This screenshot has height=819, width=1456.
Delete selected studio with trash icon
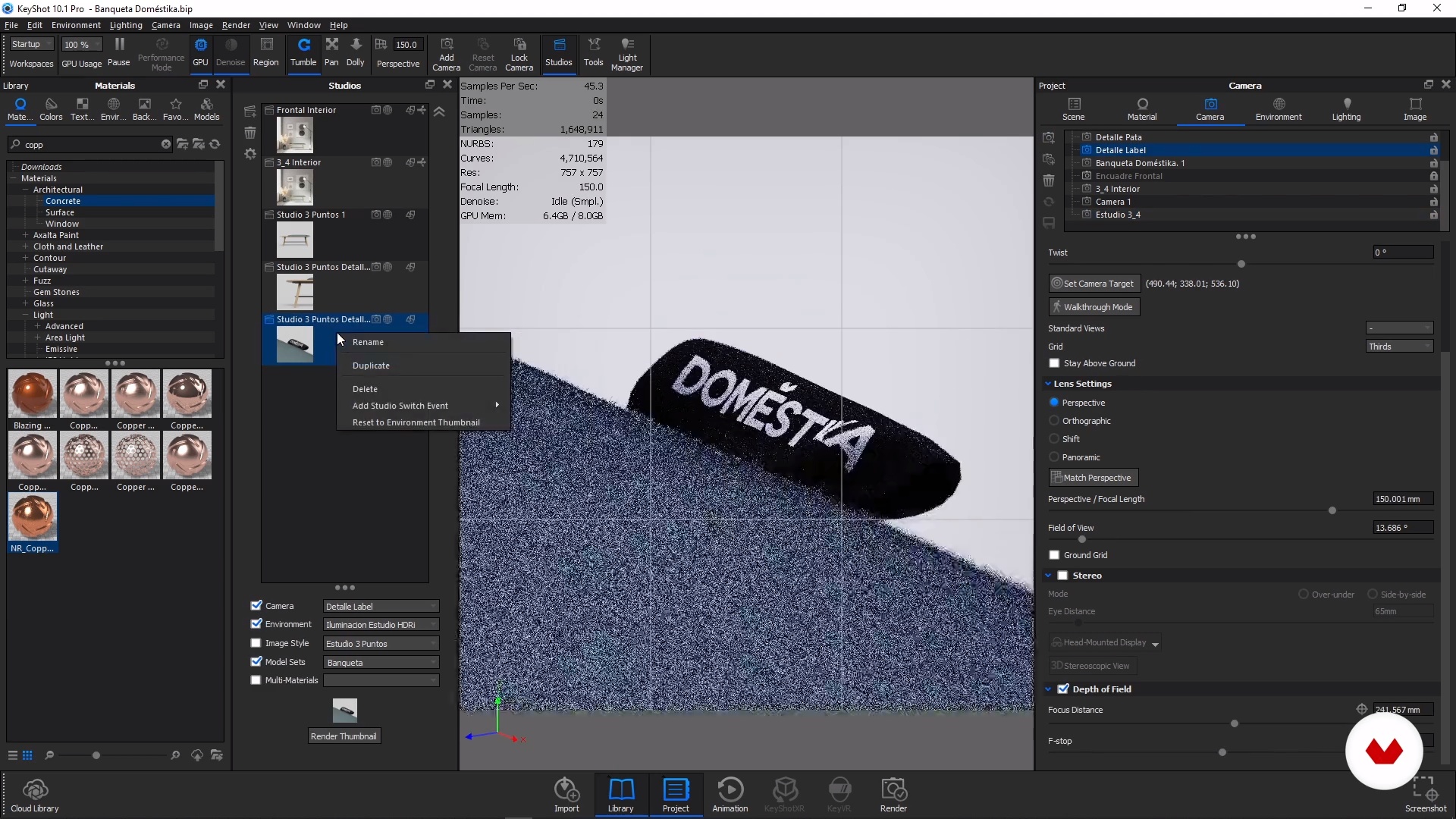point(250,133)
